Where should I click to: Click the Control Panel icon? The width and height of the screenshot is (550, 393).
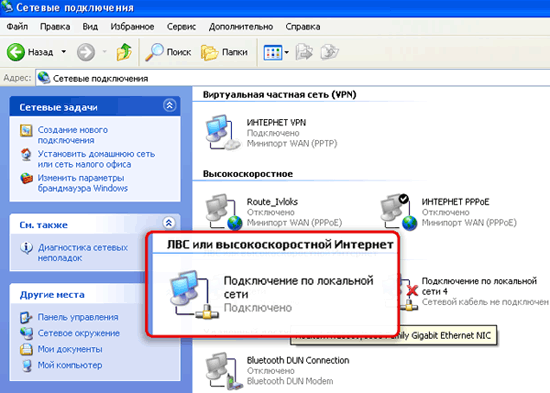pyautogui.click(x=26, y=317)
